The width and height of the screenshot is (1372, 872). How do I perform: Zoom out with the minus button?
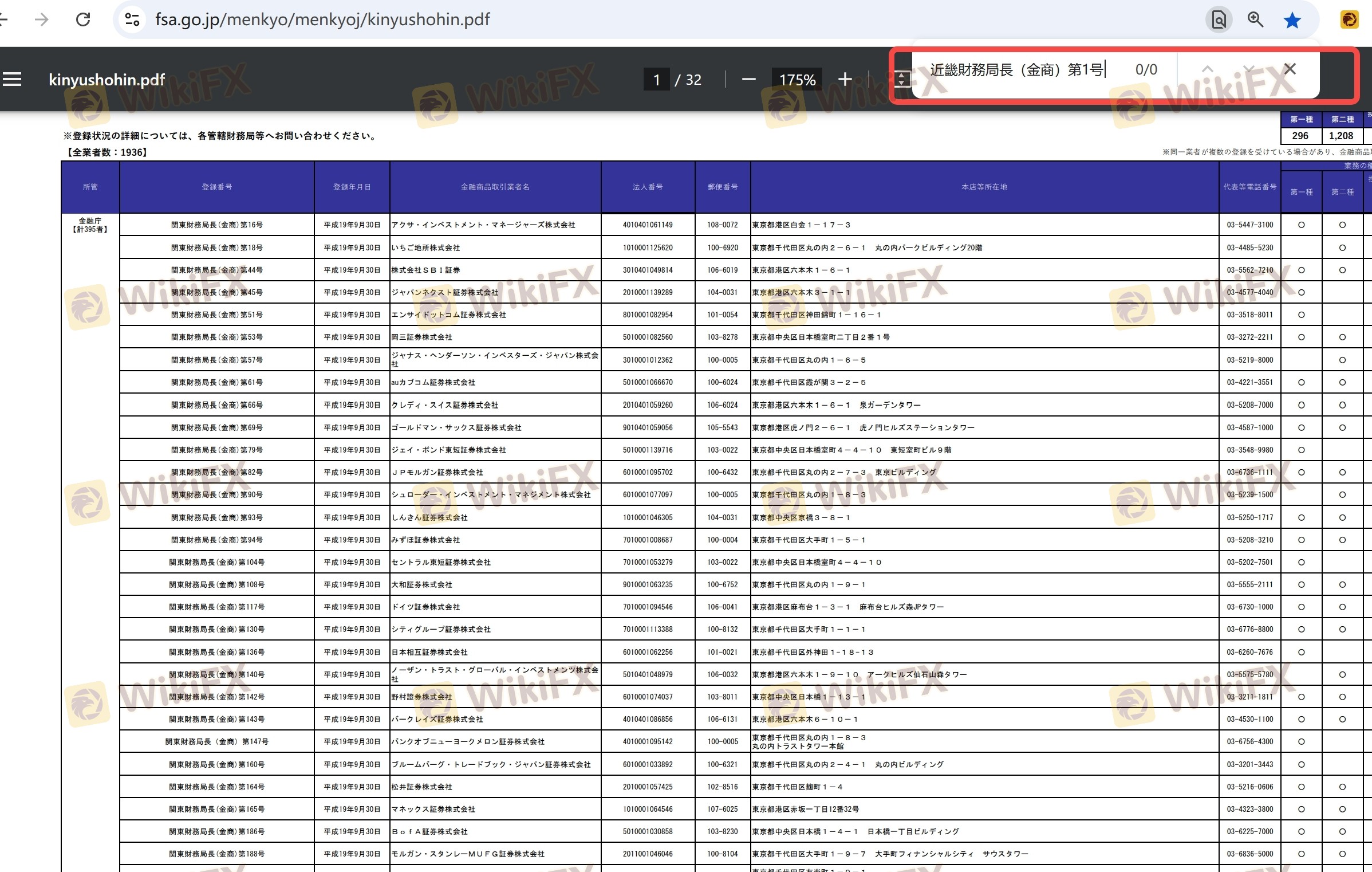(748, 79)
